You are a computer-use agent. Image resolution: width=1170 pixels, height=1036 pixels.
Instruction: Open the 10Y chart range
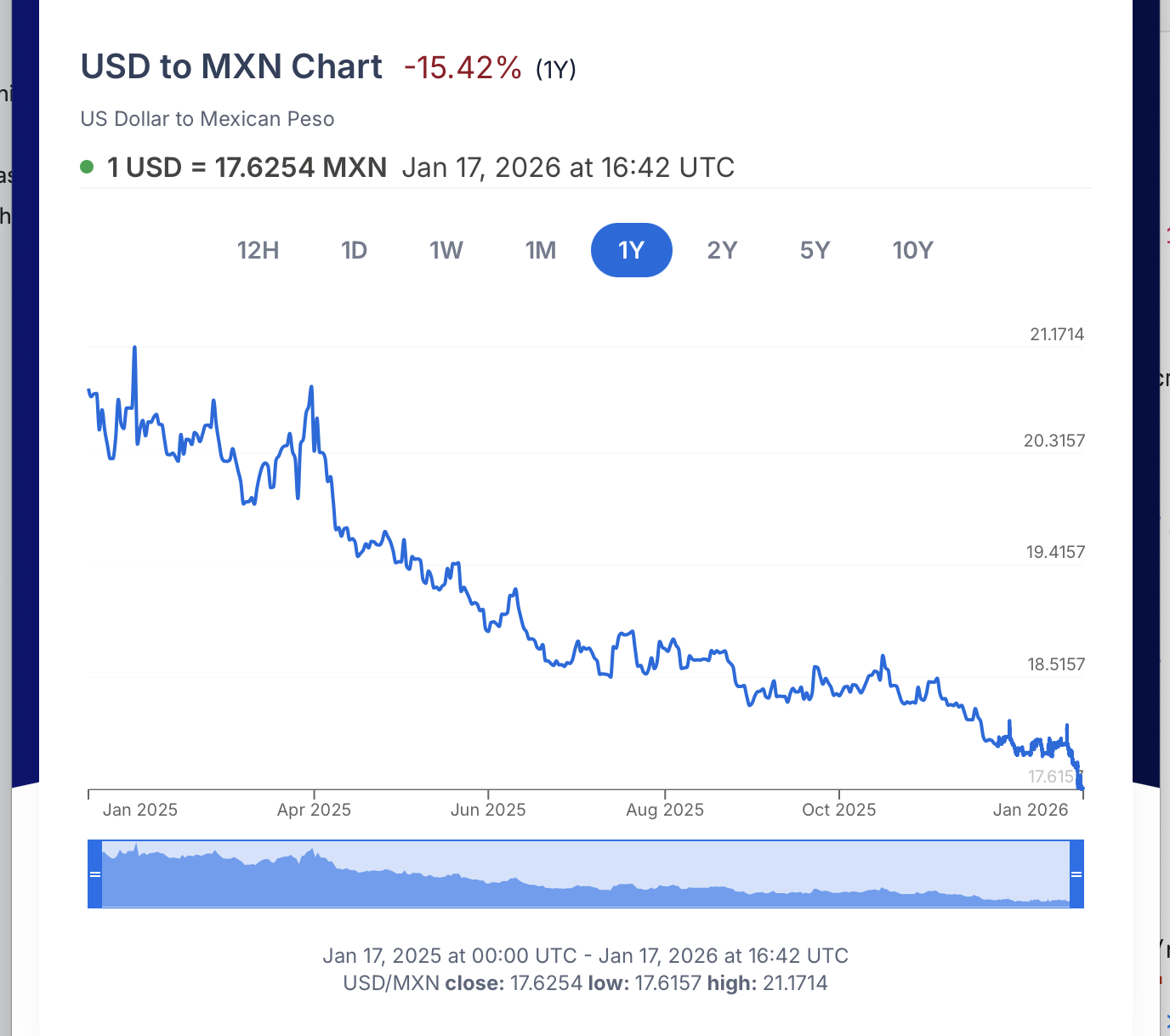coord(912,250)
